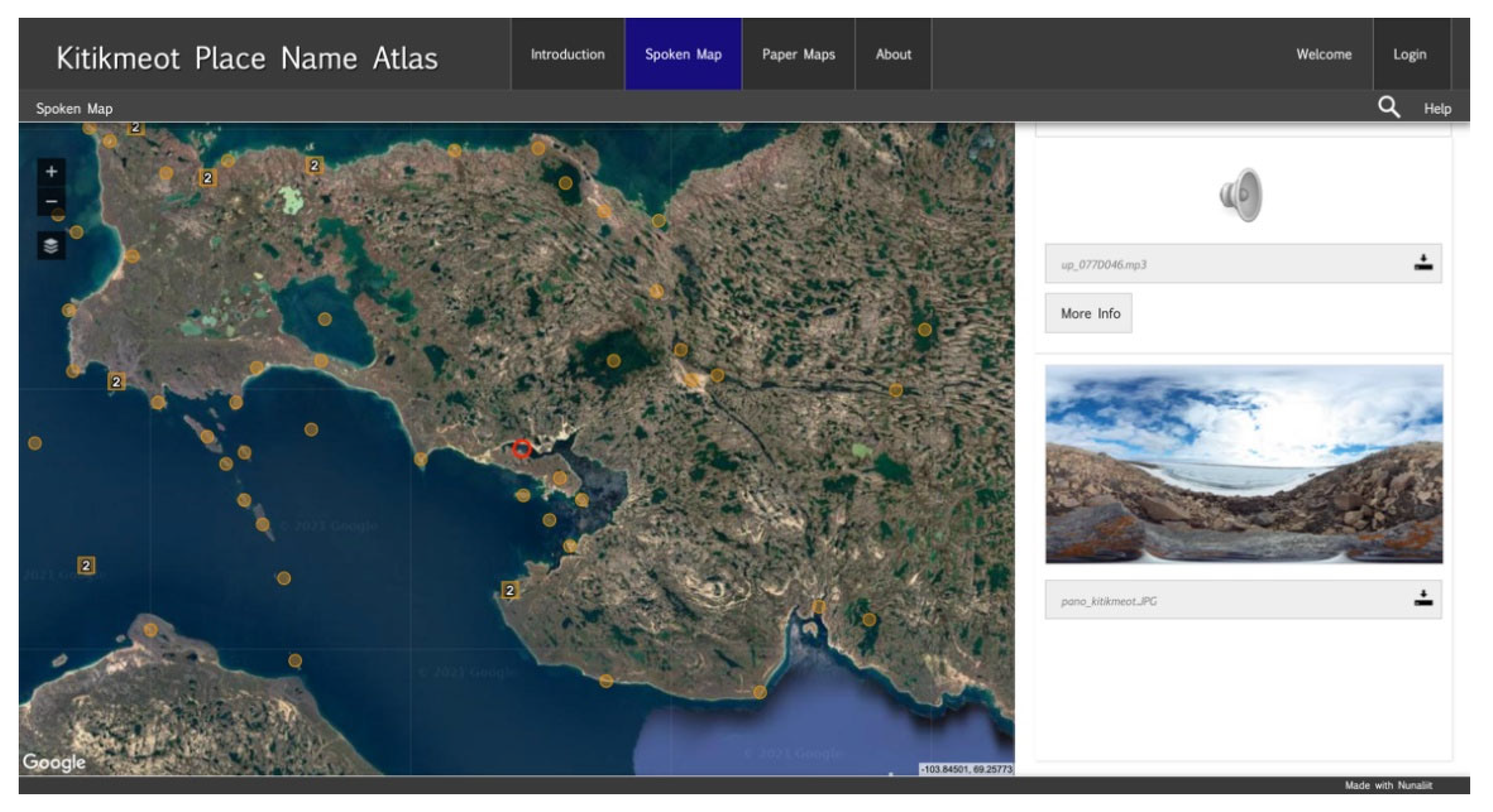Click the Kitikmeot Place Name Atlas title
This screenshot has width=1493, height=812.
point(247,58)
